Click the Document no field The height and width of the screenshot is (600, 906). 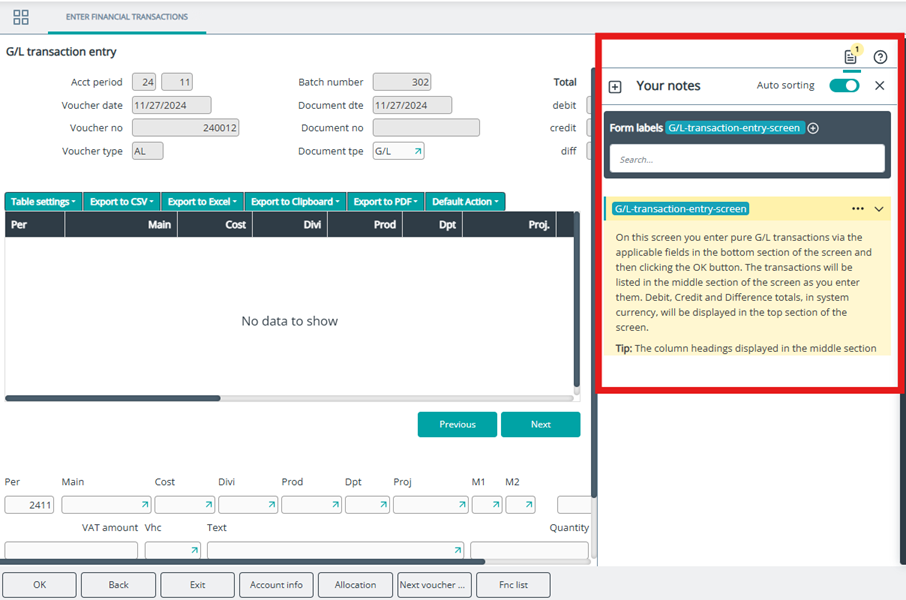pyautogui.click(x=426, y=128)
